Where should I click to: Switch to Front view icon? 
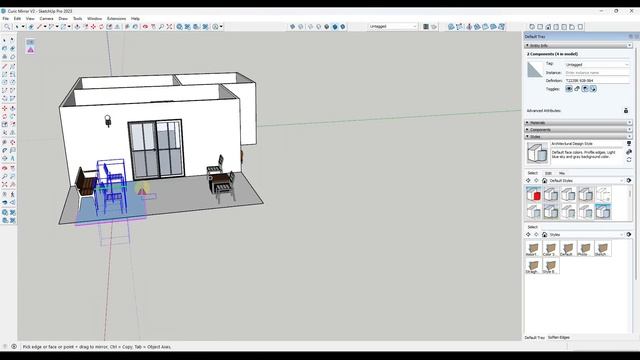click(x=548, y=27)
